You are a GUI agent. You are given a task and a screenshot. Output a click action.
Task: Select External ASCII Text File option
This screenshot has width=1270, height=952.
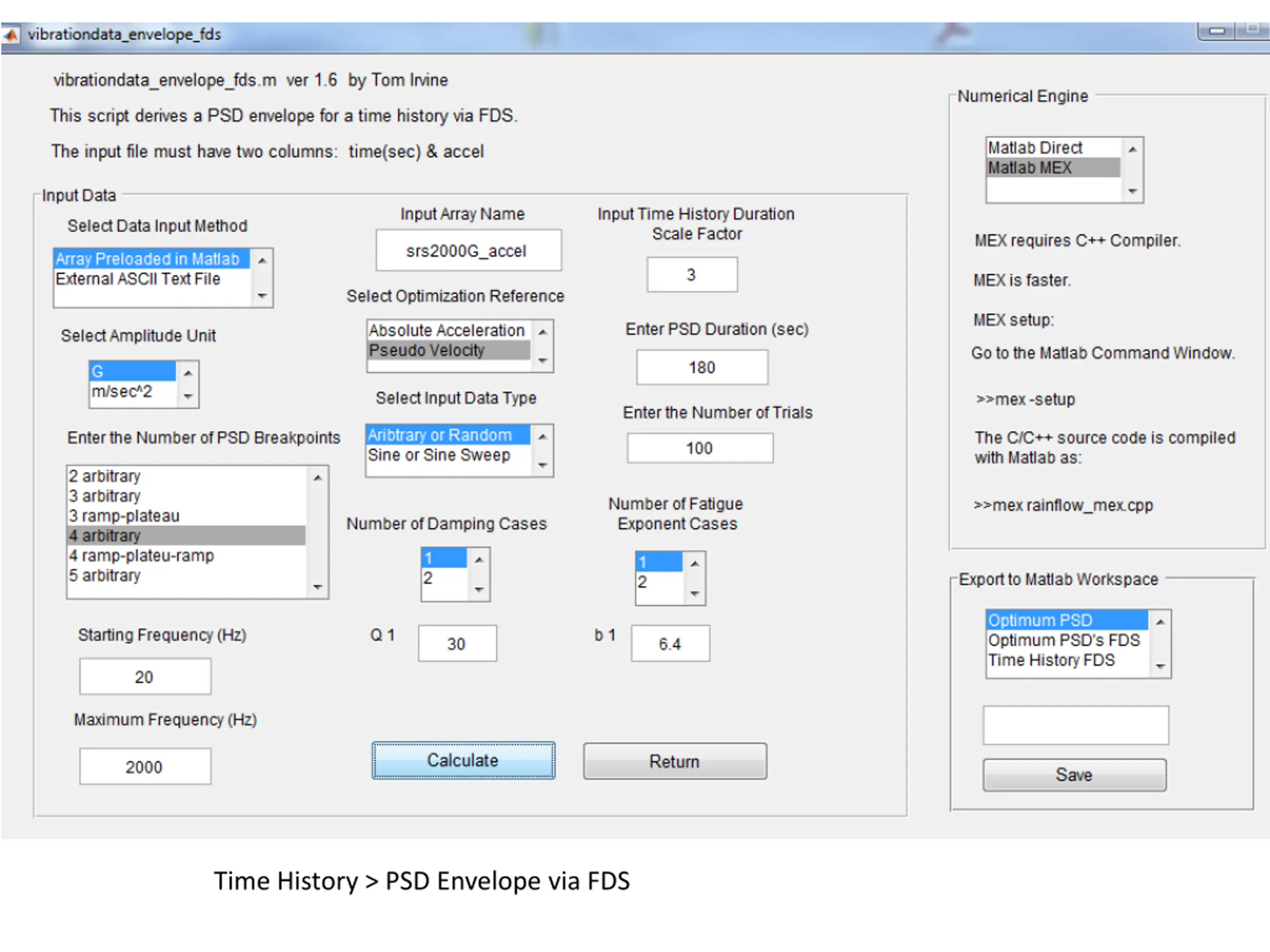pyautogui.click(x=152, y=279)
